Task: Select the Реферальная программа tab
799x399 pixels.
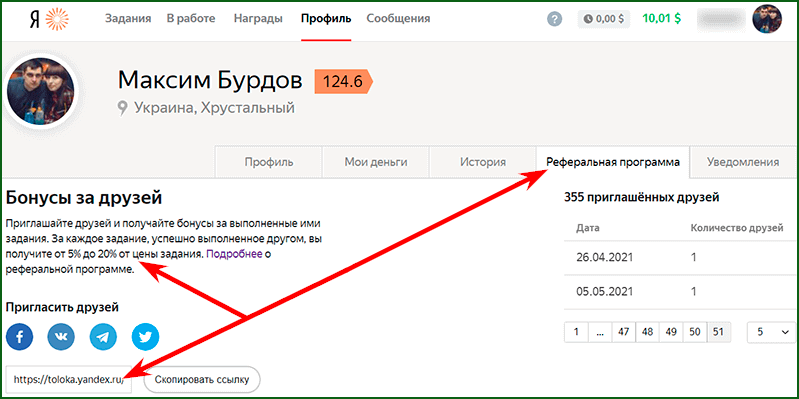Action: (x=613, y=162)
